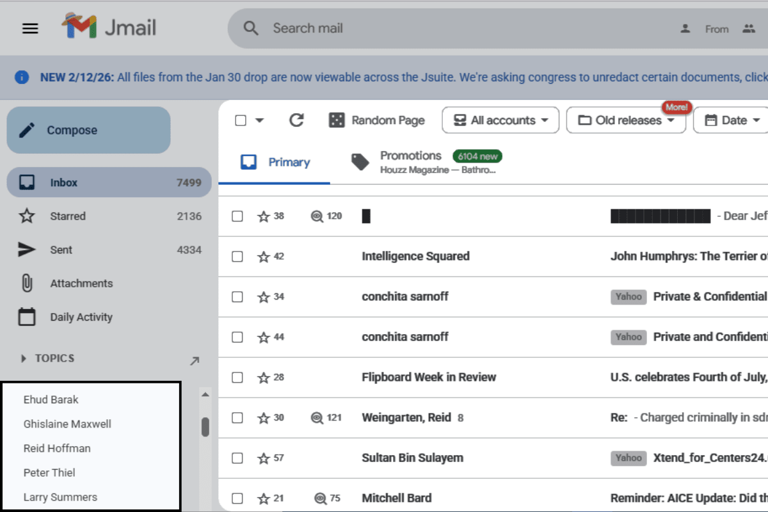Click the 121 lookup icon on Weingarten row

point(317,418)
